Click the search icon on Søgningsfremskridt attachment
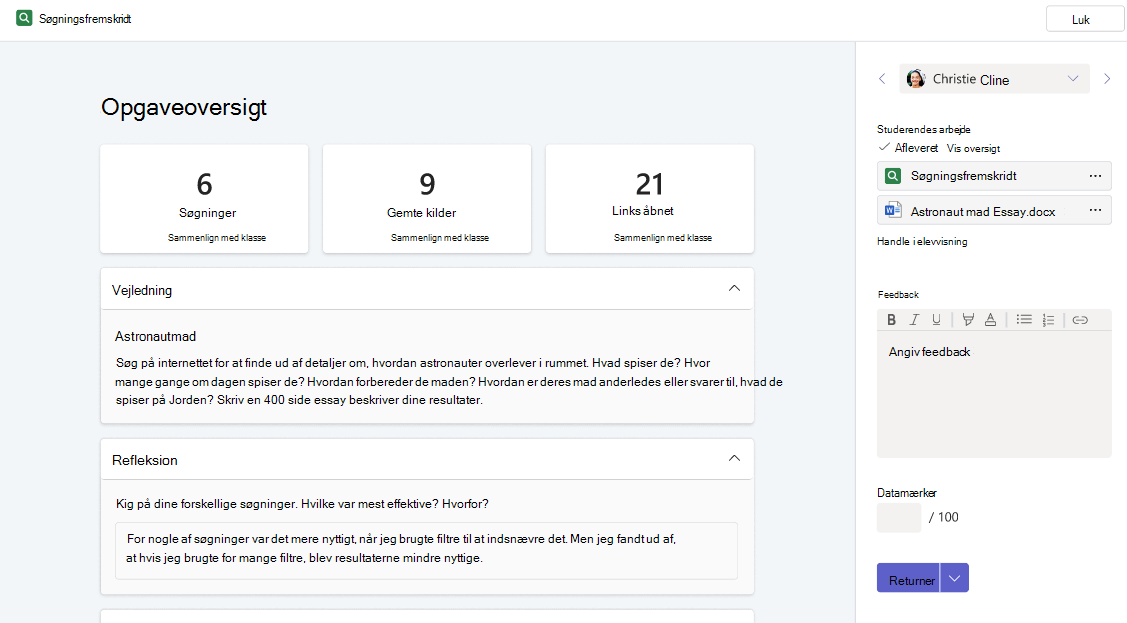 [893, 176]
